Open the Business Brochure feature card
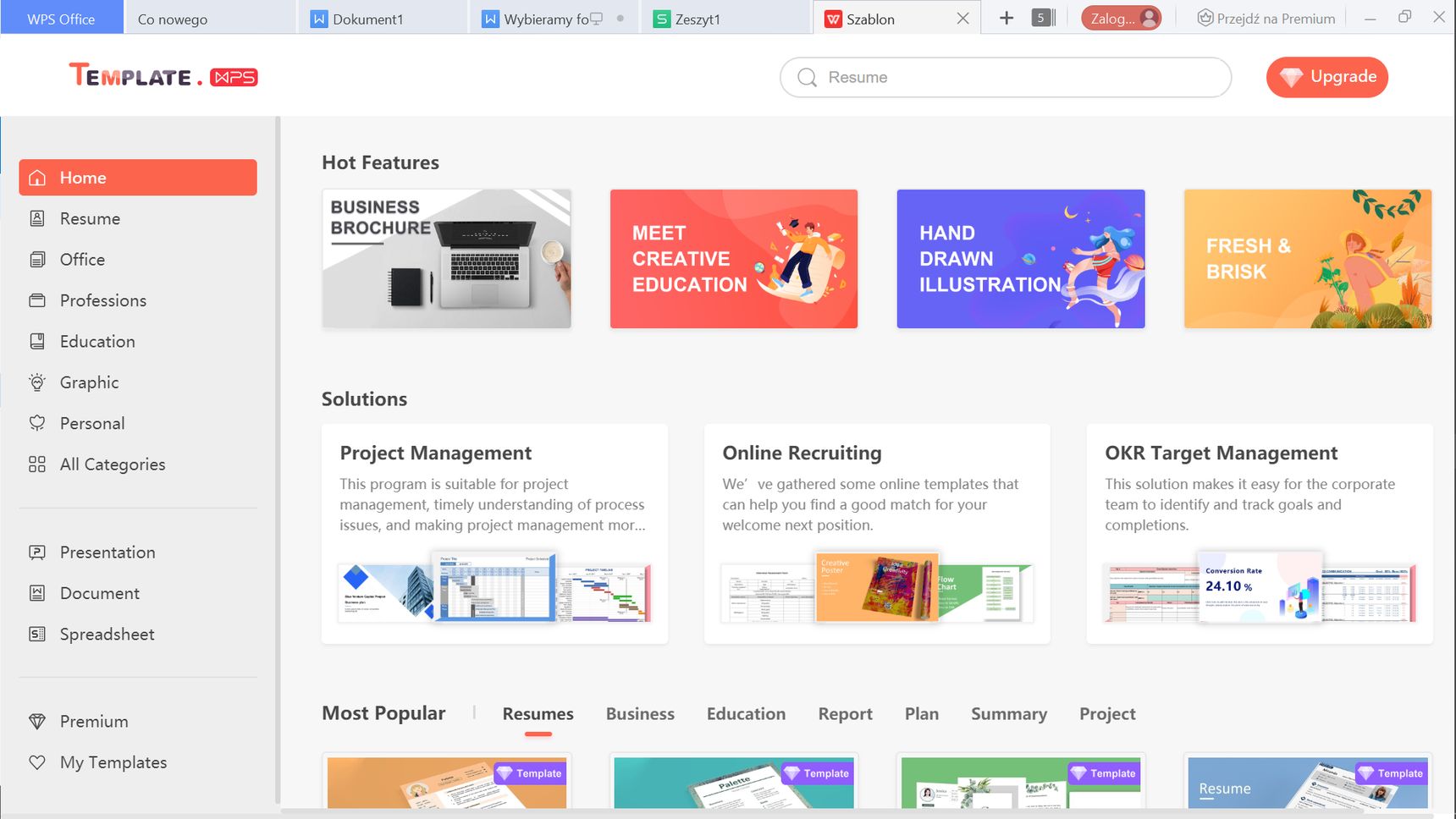The image size is (1456, 819). click(x=446, y=259)
